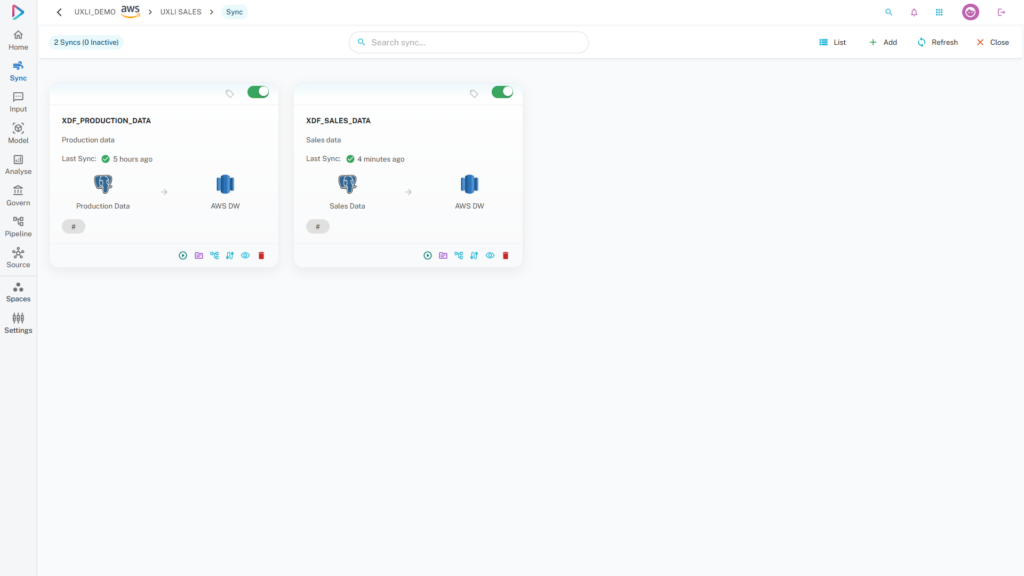
Task: Click the Add button
Action: [x=882, y=42]
